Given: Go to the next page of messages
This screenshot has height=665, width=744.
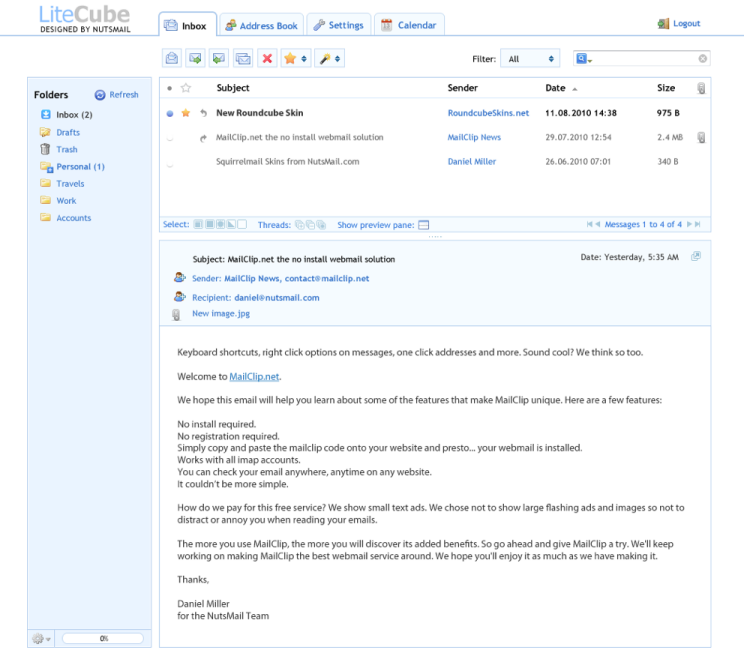Looking at the screenshot, I should click(689, 224).
